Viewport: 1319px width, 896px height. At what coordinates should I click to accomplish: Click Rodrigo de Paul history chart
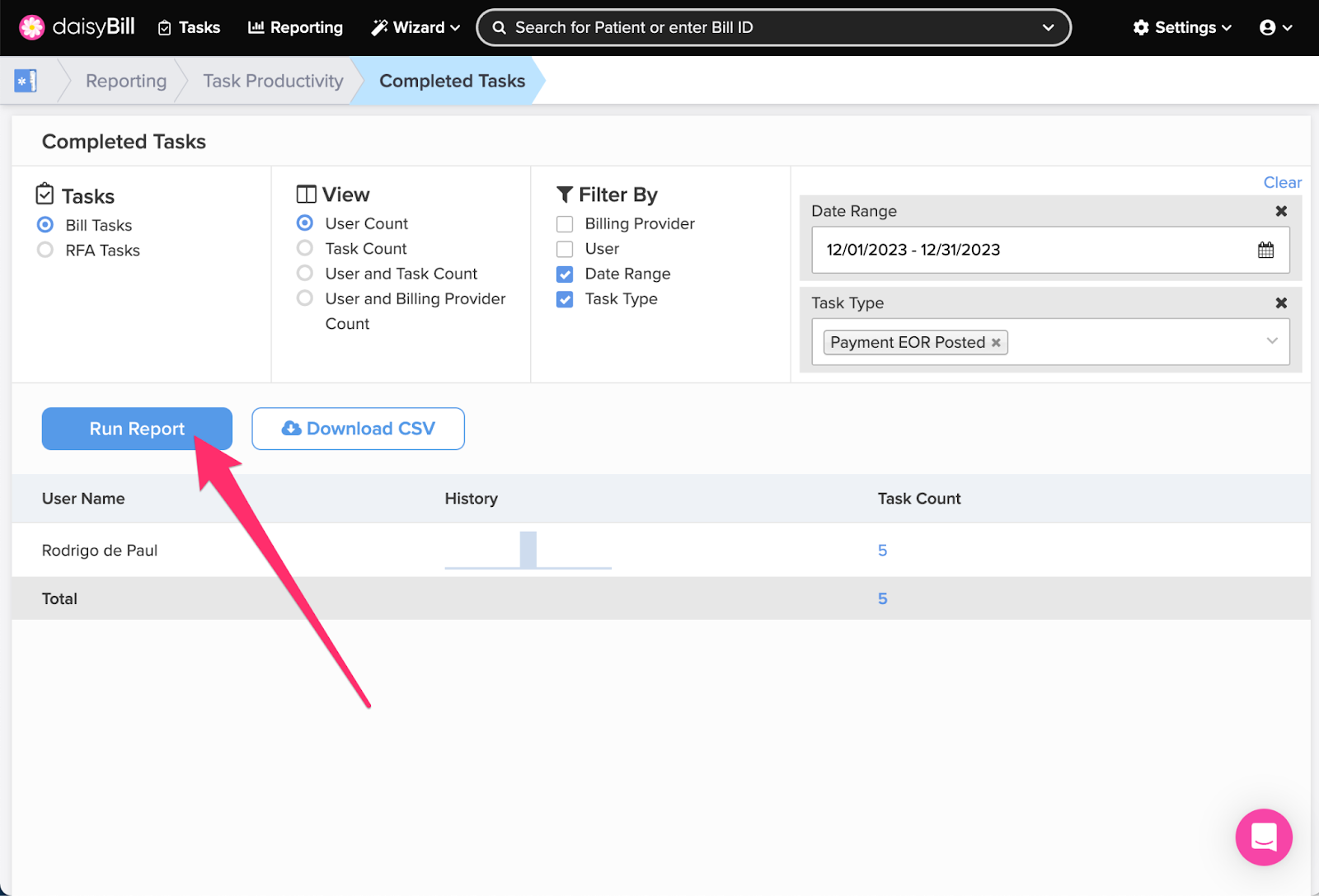coord(528,550)
